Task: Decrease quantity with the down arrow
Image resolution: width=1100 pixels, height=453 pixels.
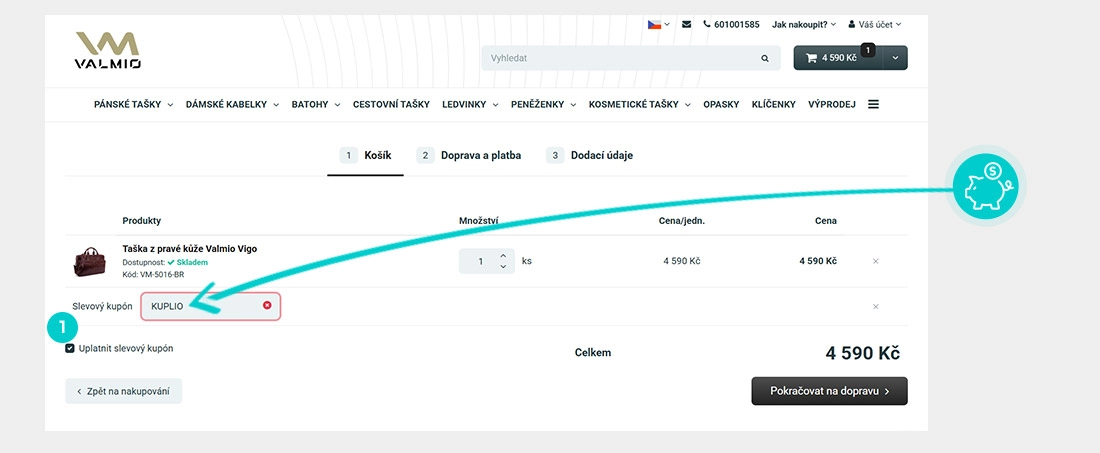Action: (x=503, y=266)
